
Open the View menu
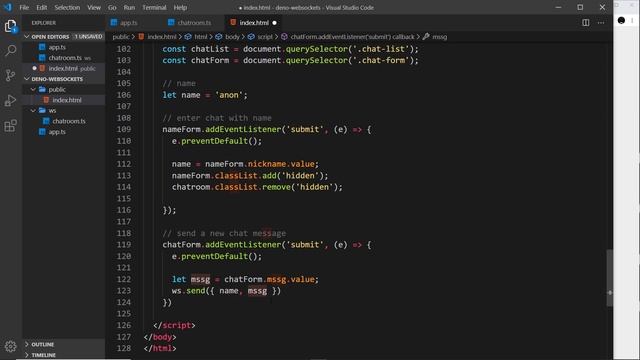pos(94,7)
